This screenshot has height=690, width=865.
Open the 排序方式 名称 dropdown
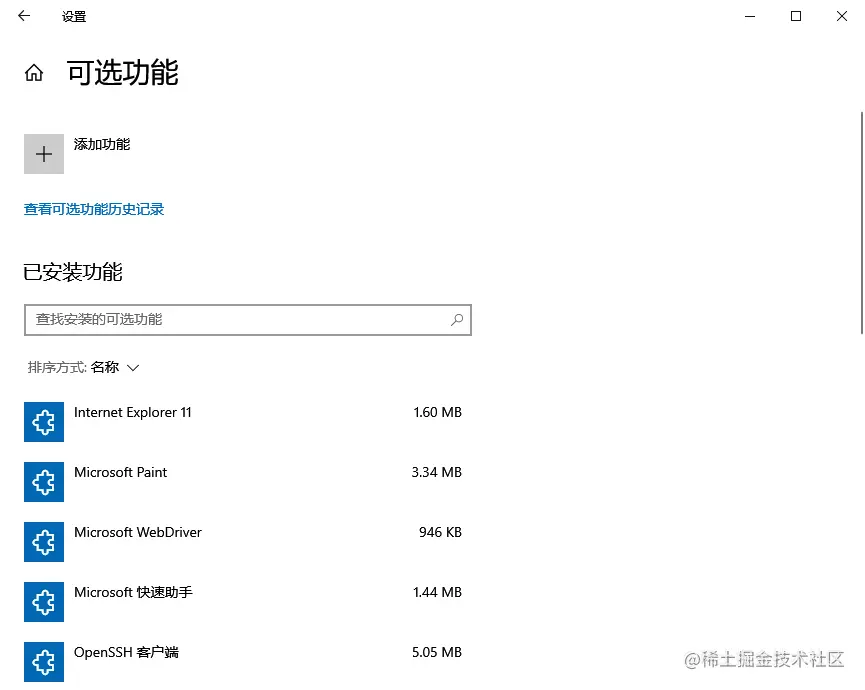[x=83, y=367]
